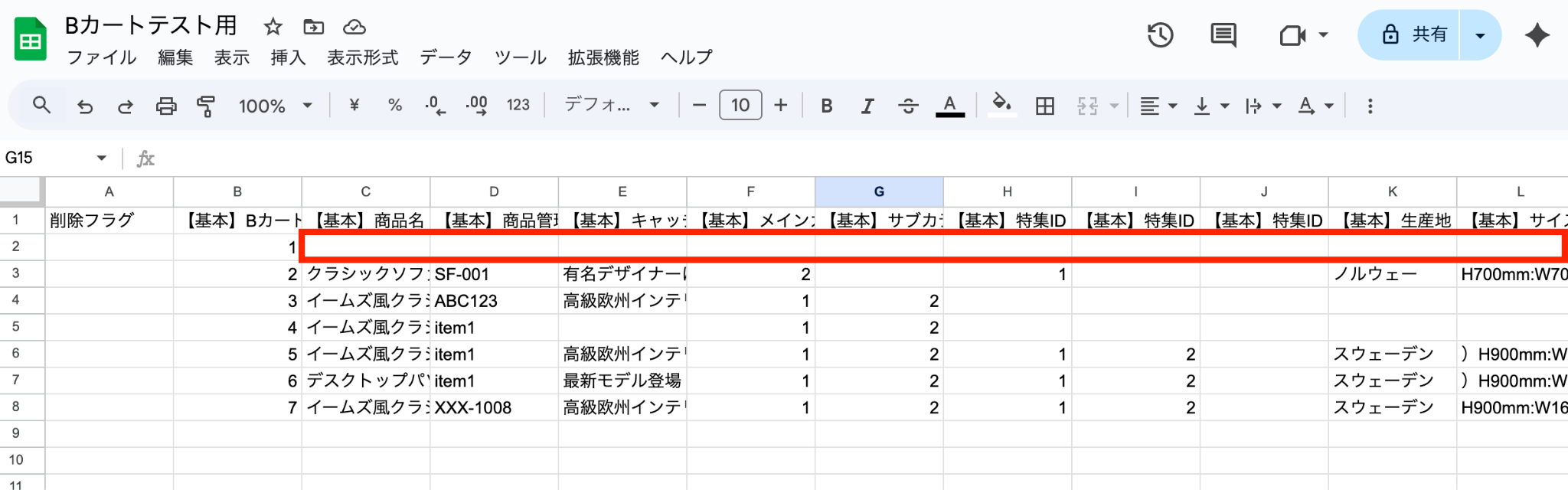Expand the font family dropdown
This screenshot has width=1568, height=490.
point(611,106)
